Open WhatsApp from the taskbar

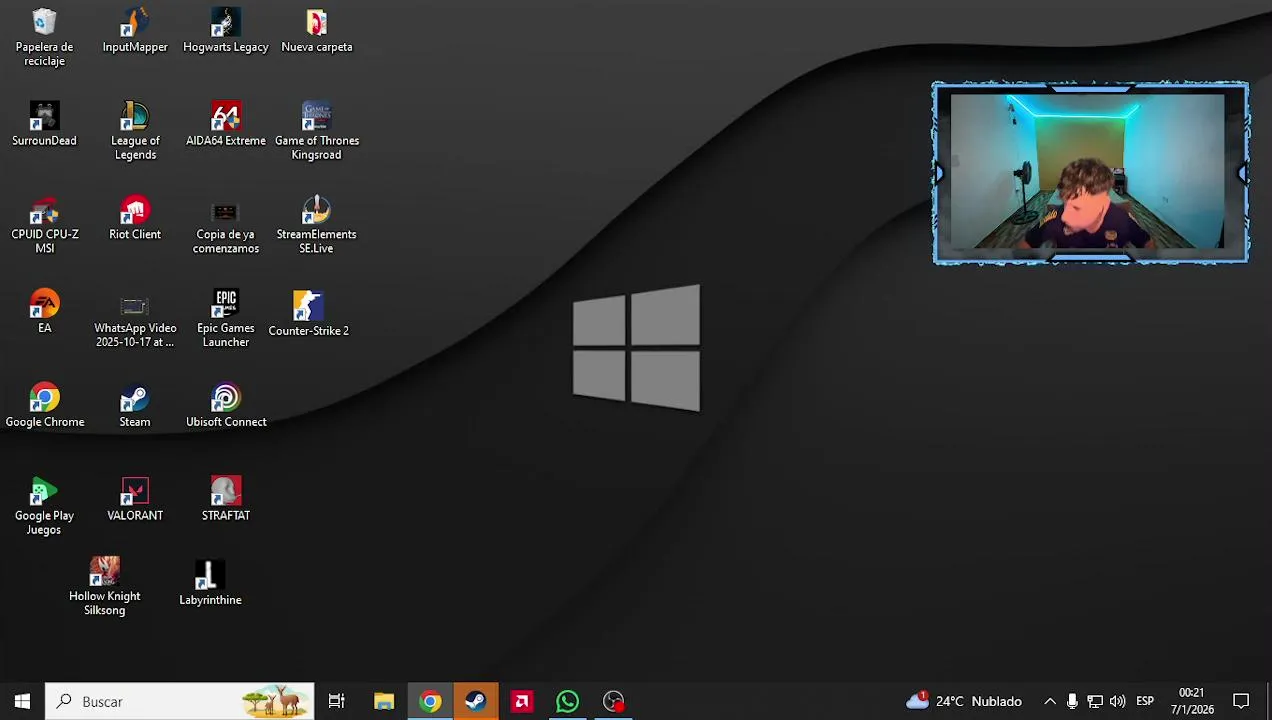pos(568,701)
